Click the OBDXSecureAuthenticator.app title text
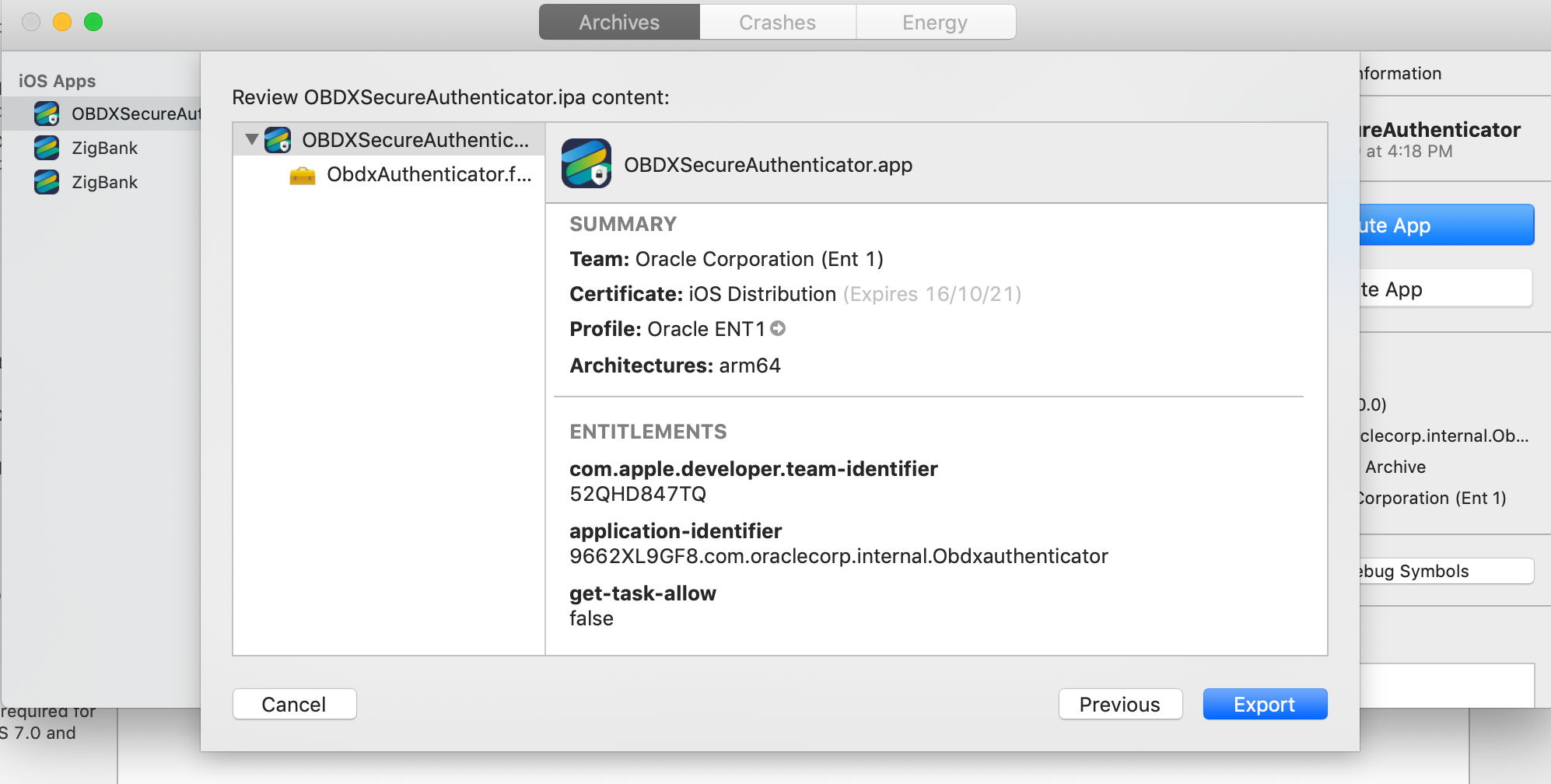This screenshot has width=1551, height=784. 768,165
